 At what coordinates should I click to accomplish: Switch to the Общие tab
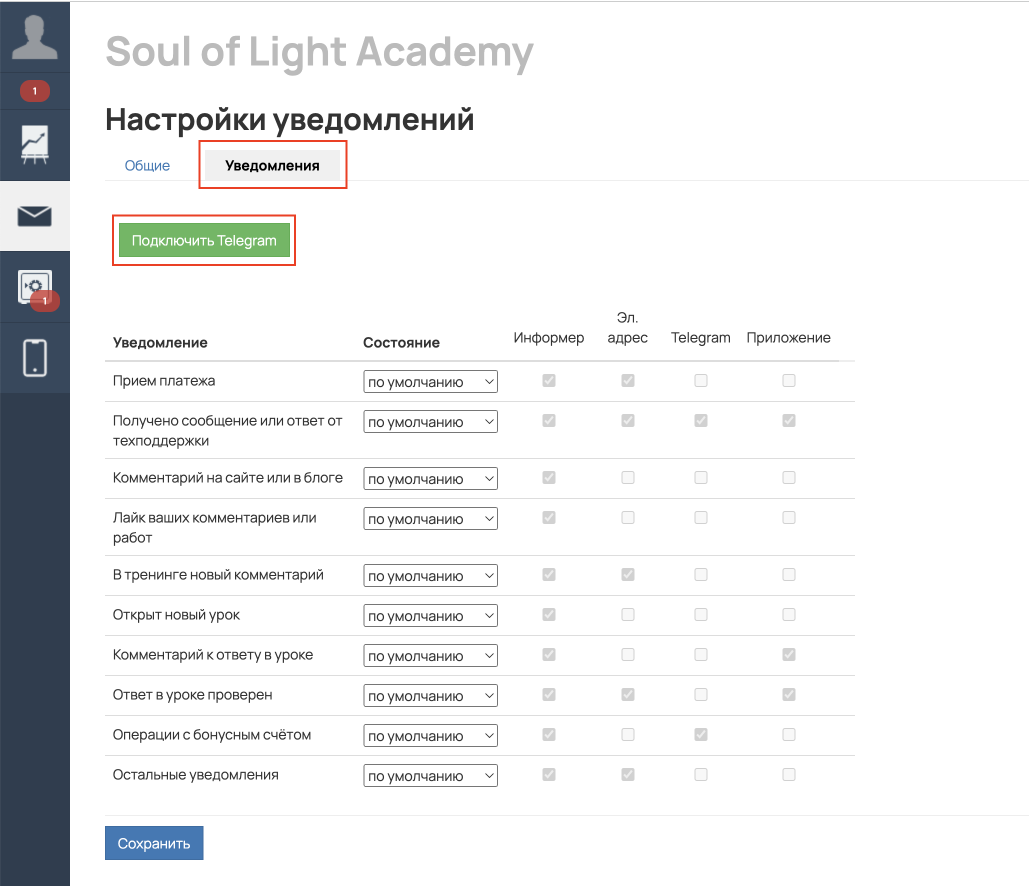tap(147, 166)
